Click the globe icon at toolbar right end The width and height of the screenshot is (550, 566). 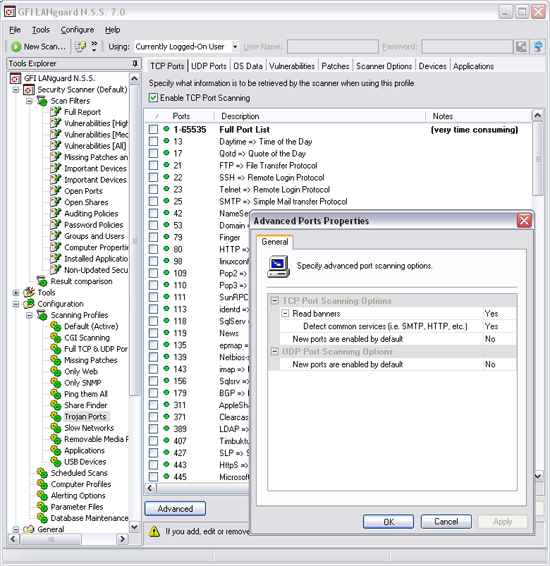click(538, 47)
